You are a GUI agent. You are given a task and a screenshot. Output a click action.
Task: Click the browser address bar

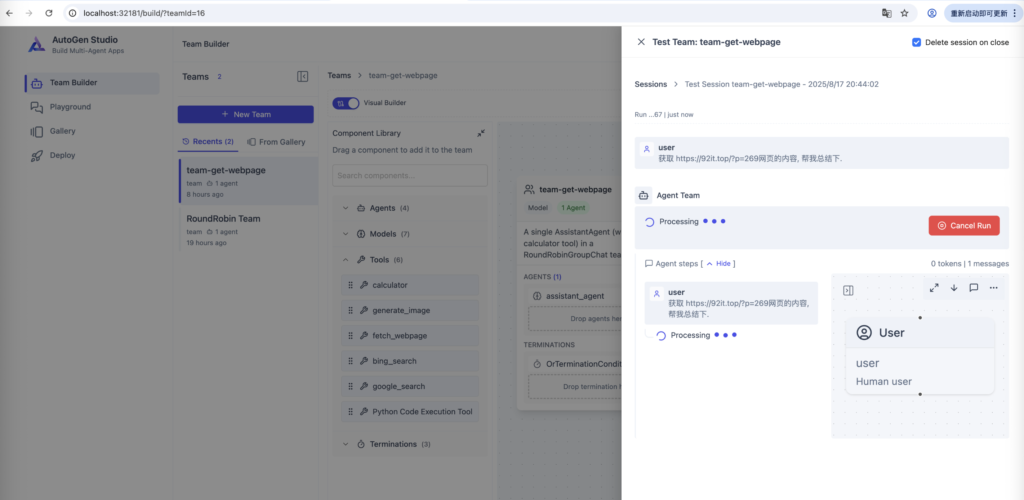coord(470,13)
